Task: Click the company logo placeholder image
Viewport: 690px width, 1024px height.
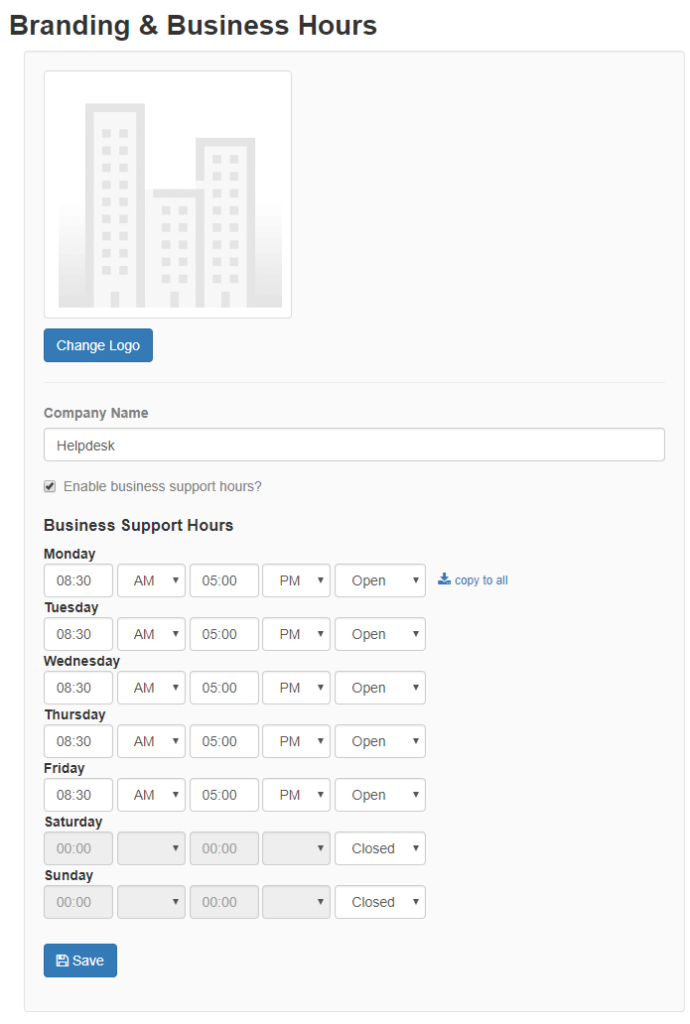Action: (168, 195)
